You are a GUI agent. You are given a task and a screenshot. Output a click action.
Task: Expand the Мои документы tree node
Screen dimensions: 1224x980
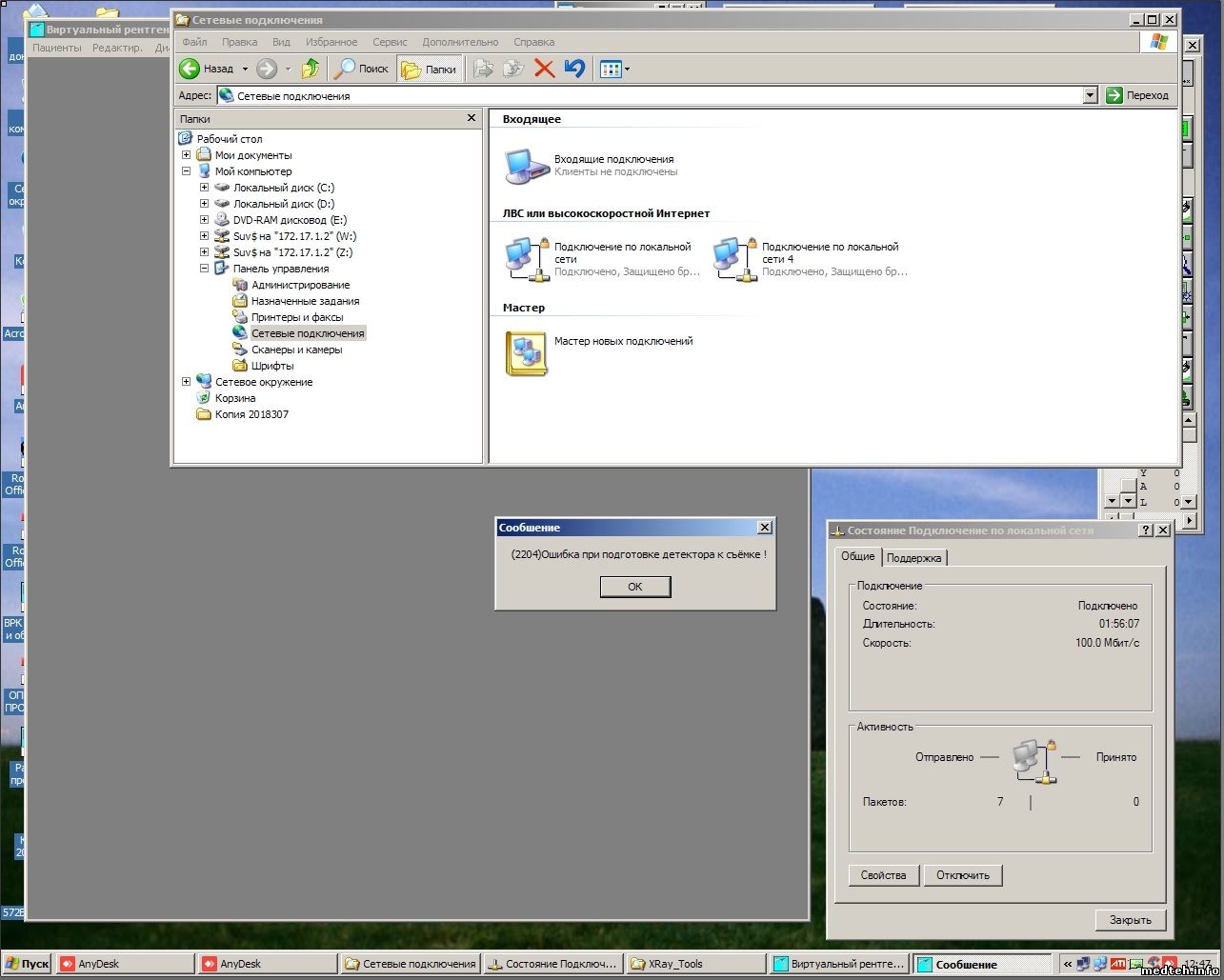[187, 155]
